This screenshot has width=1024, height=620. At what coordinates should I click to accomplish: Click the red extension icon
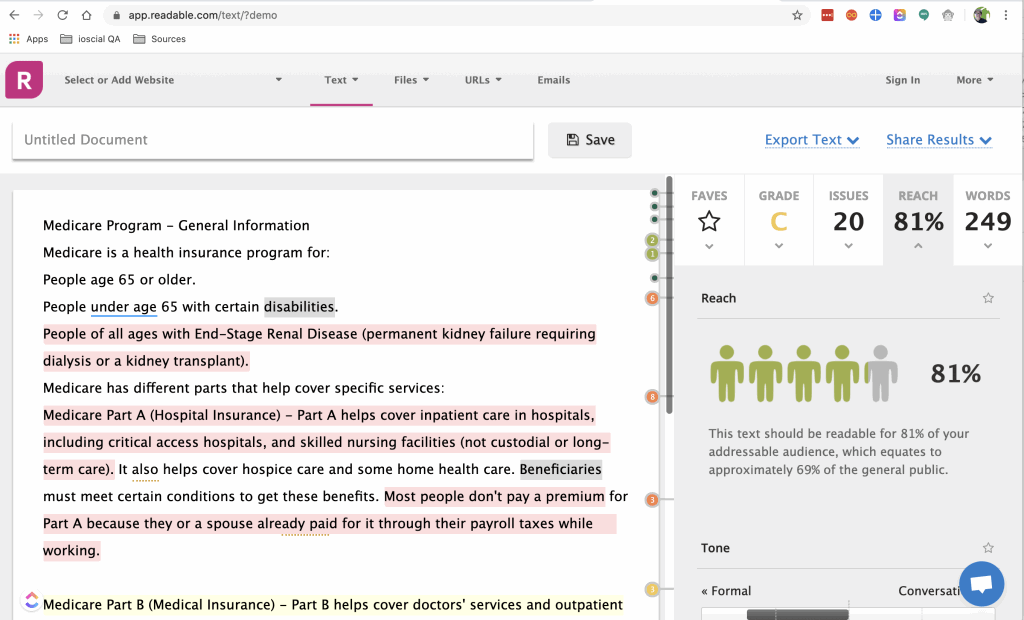point(827,15)
